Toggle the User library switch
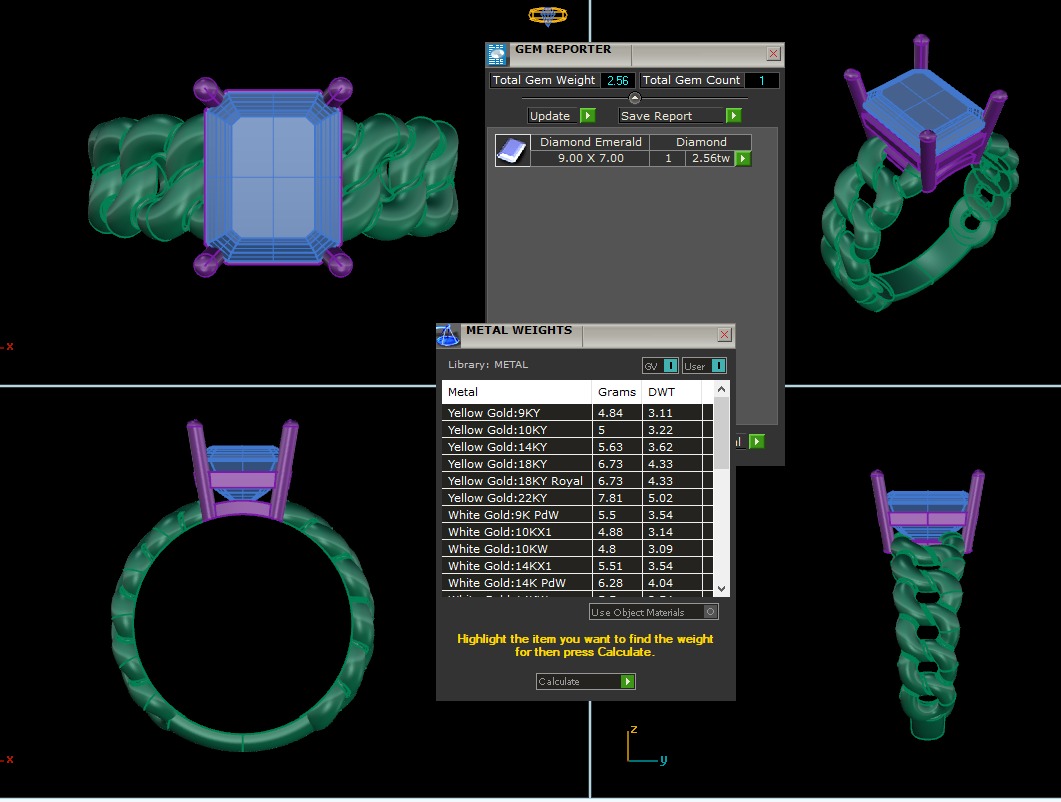1061x802 pixels. tap(718, 366)
